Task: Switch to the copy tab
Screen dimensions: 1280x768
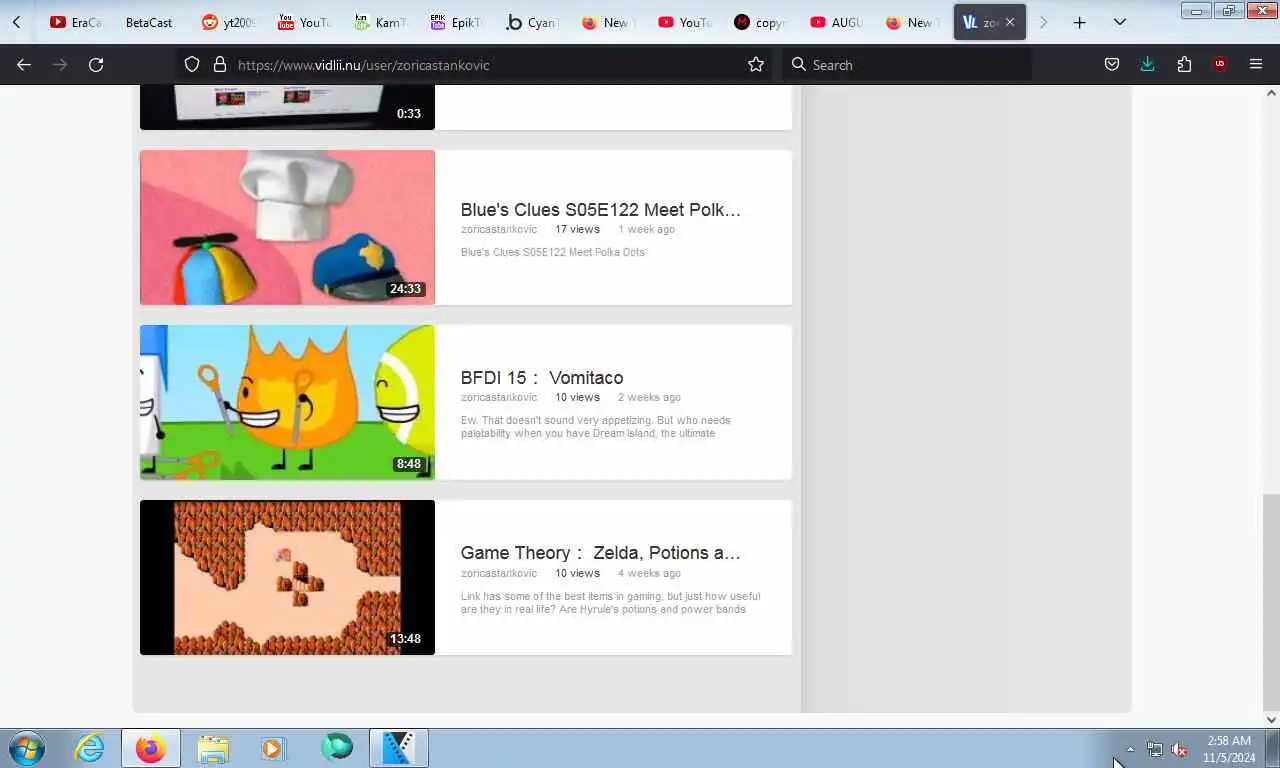Action: tap(760, 22)
